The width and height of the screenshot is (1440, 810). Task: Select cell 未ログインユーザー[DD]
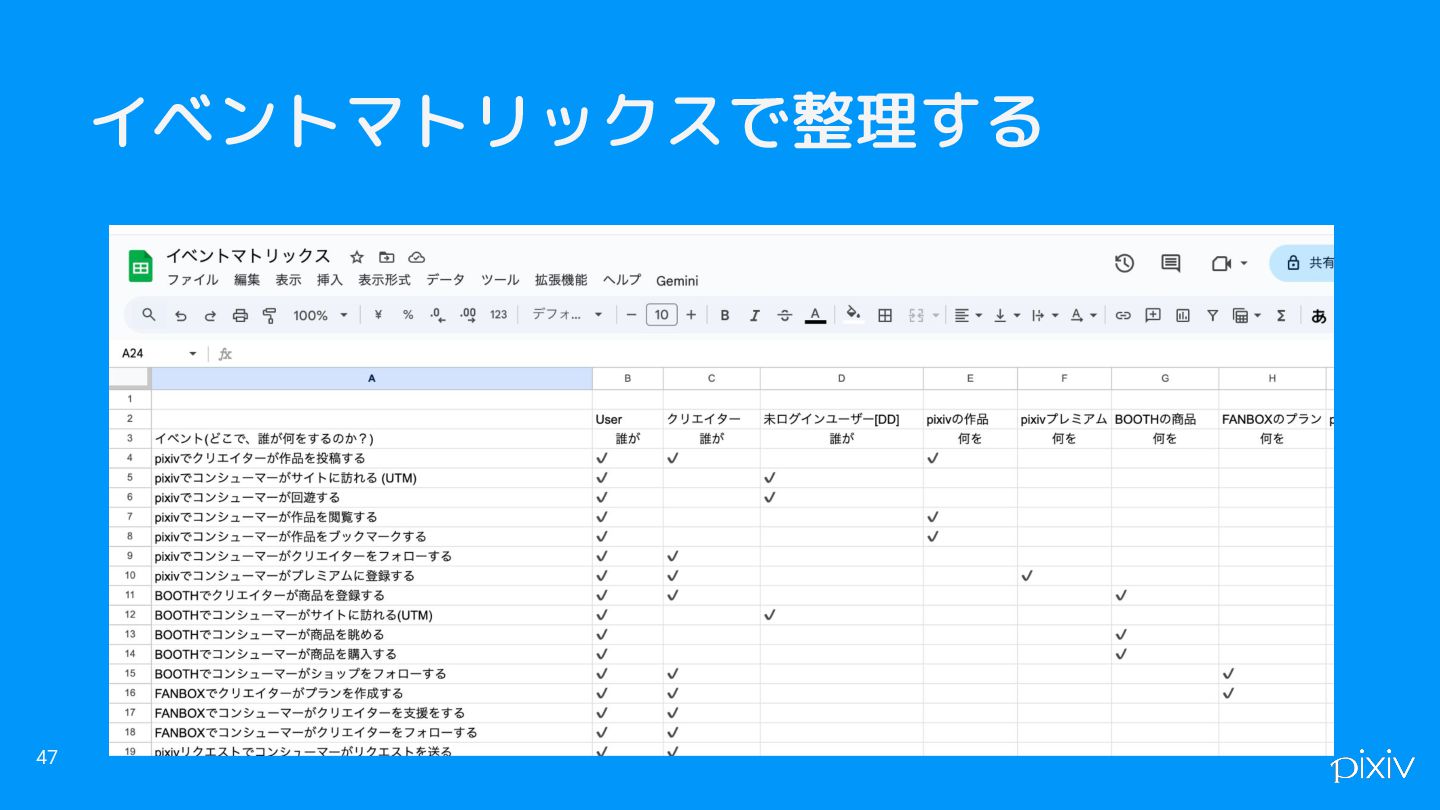[841, 420]
